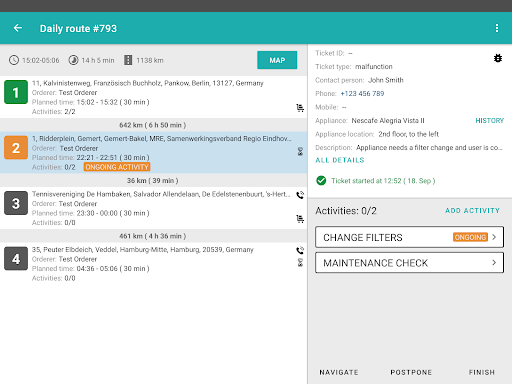This screenshot has height=384, width=512.
Task: Select FINISH at the bottom
Action: coord(482,372)
